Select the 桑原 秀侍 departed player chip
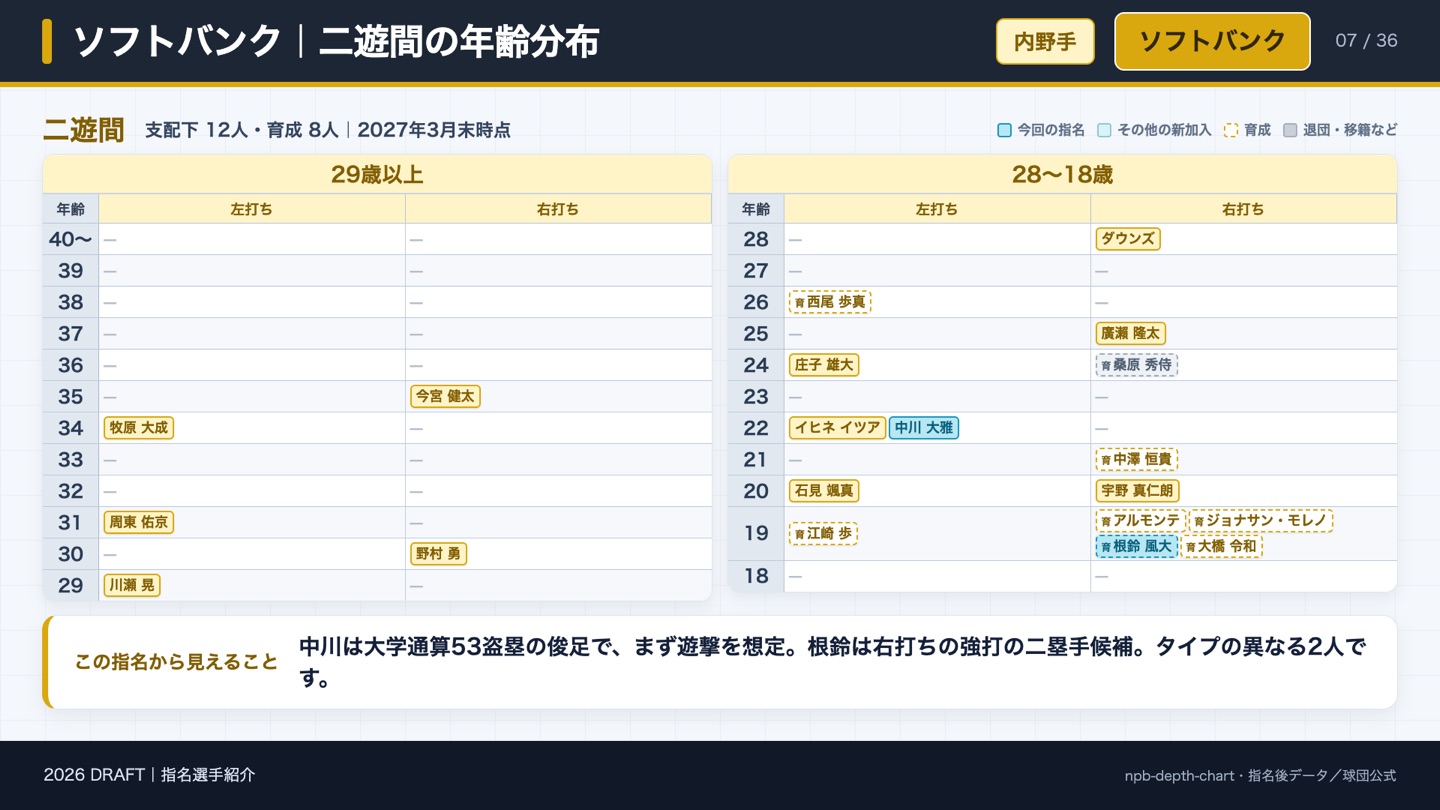Viewport: 1440px width, 810px height. click(1137, 365)
